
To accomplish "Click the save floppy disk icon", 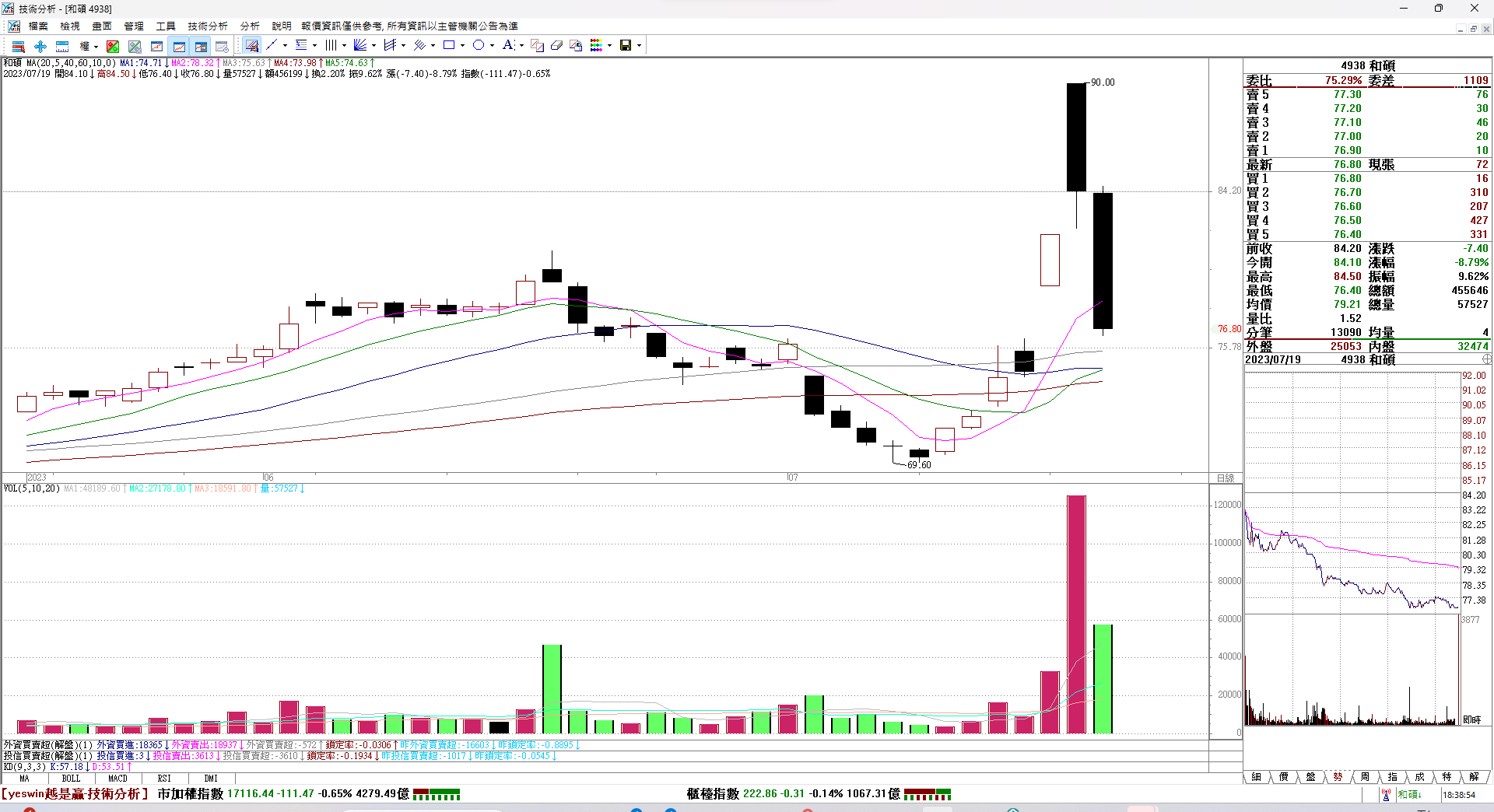I will pyautogui.click(x=625, y=46).
